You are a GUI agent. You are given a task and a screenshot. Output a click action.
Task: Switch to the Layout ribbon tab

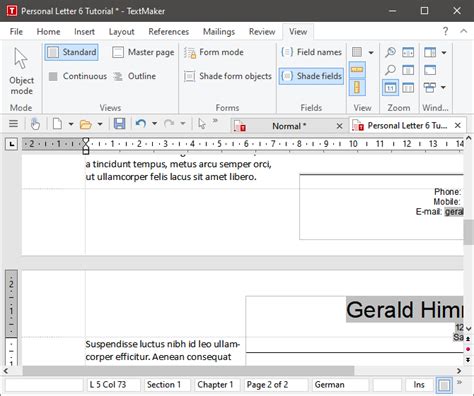(121, 32)
